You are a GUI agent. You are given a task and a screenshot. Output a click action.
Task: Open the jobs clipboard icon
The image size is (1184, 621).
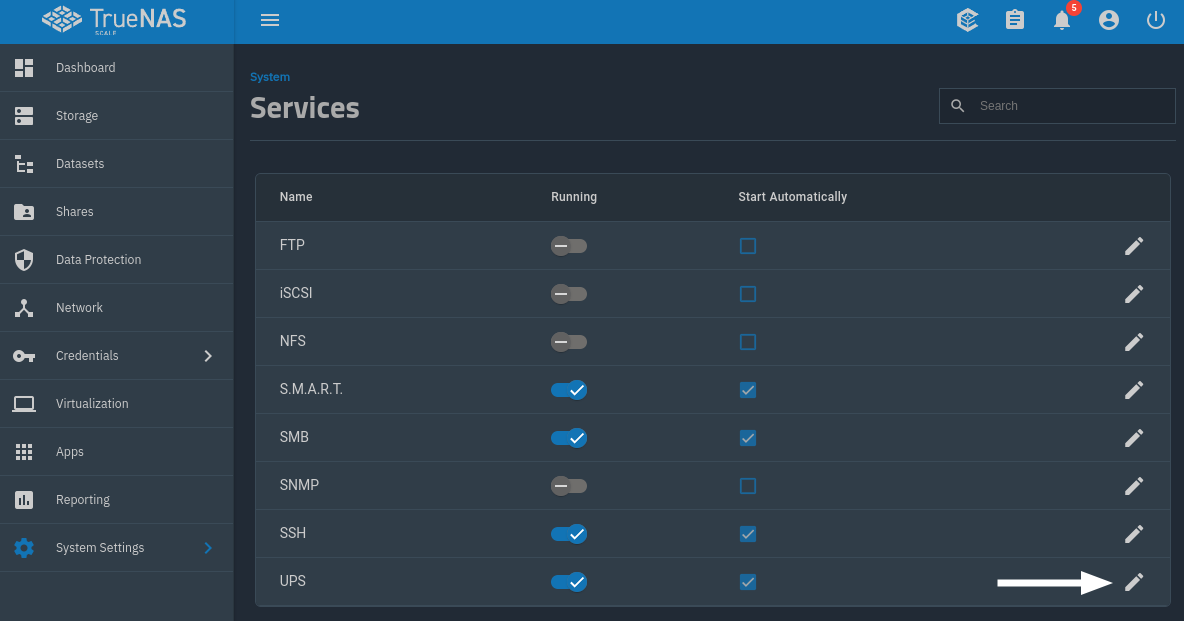tap(1015, 20)
